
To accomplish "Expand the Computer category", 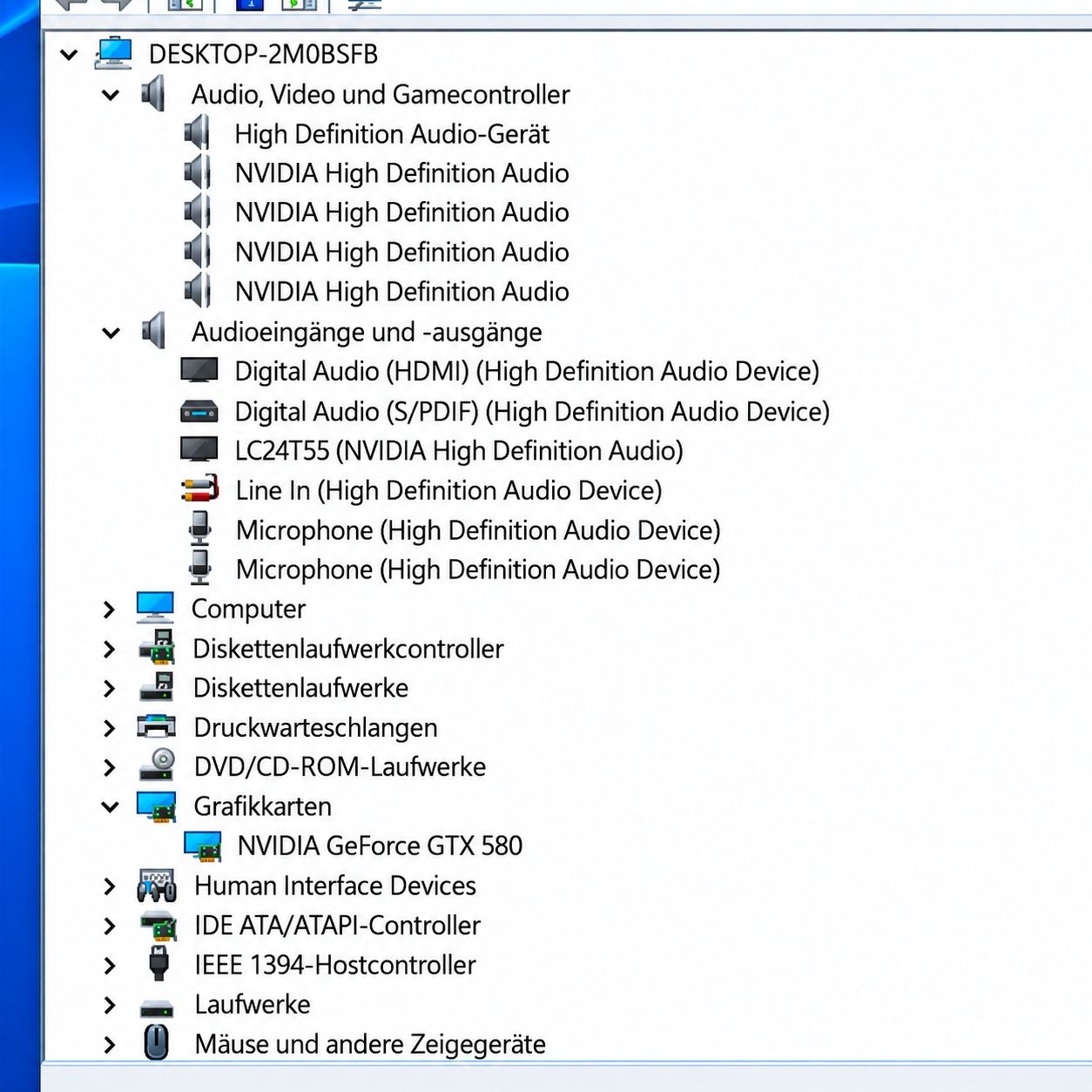I will pyautogui.click(x=109, y=610).
